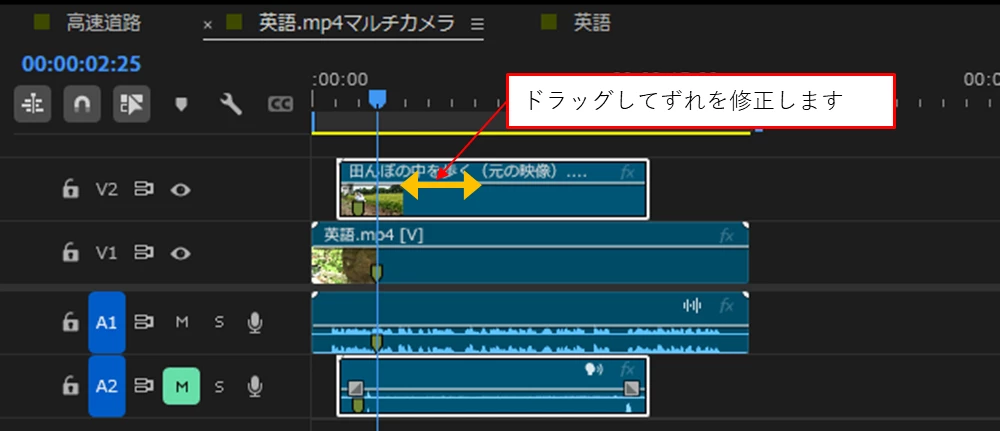The height and width of the screenshot is (431, 1000).
Task: Click the fx badge on A1 audio clip
Action: (726, 306)
